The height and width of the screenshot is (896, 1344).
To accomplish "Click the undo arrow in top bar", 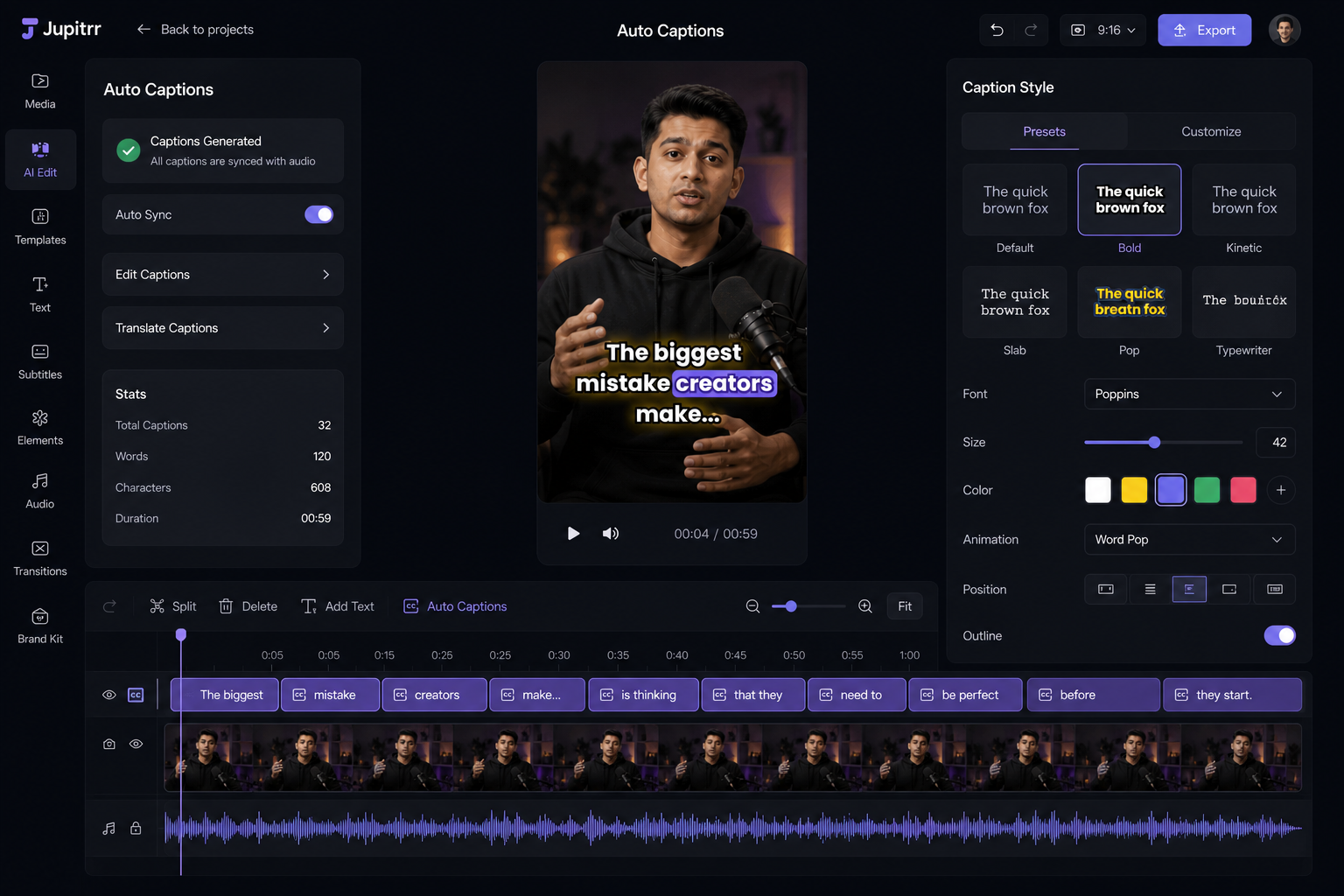I will point(997,30).
